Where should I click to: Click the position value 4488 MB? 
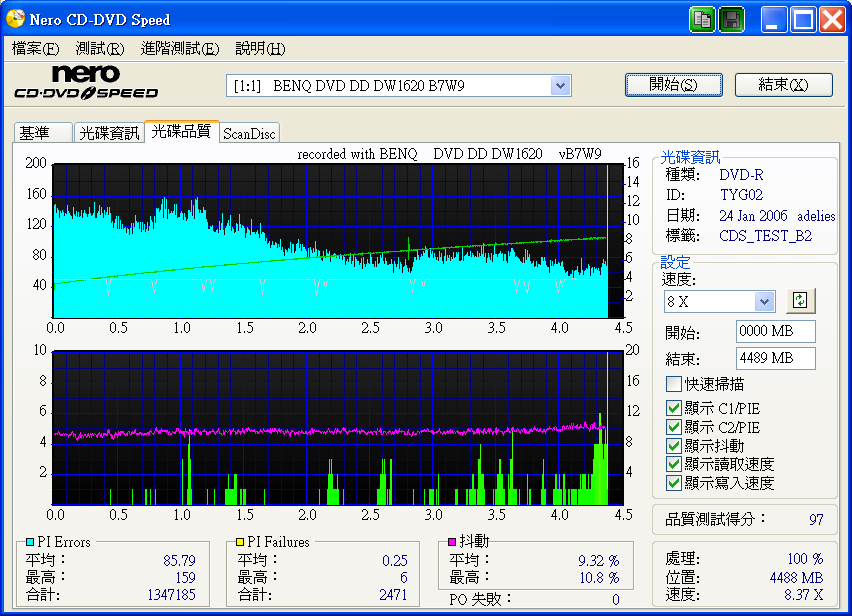tap(796, 577)
